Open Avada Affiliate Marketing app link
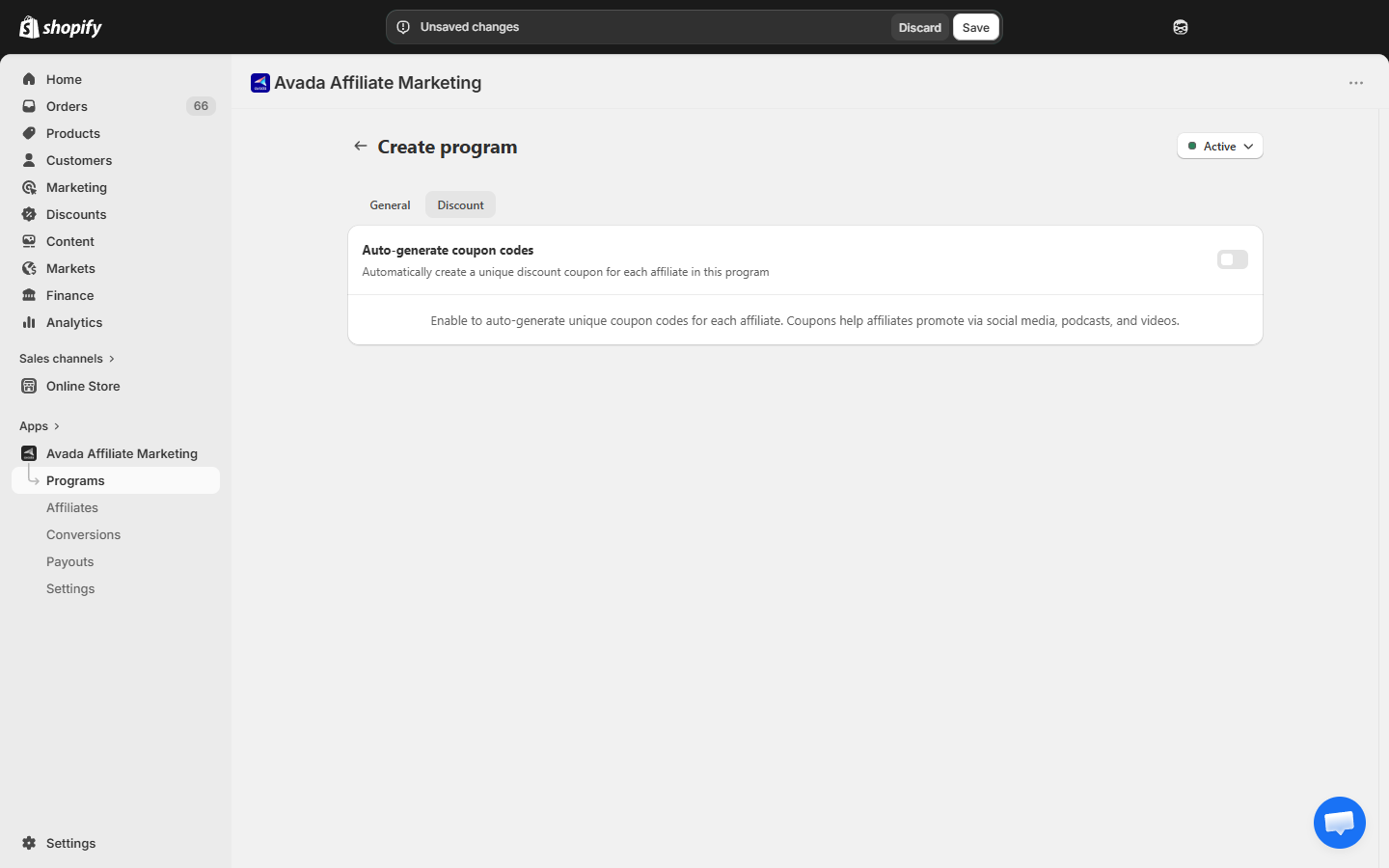This screenshot has width=1389, height=868. [122, 453]
